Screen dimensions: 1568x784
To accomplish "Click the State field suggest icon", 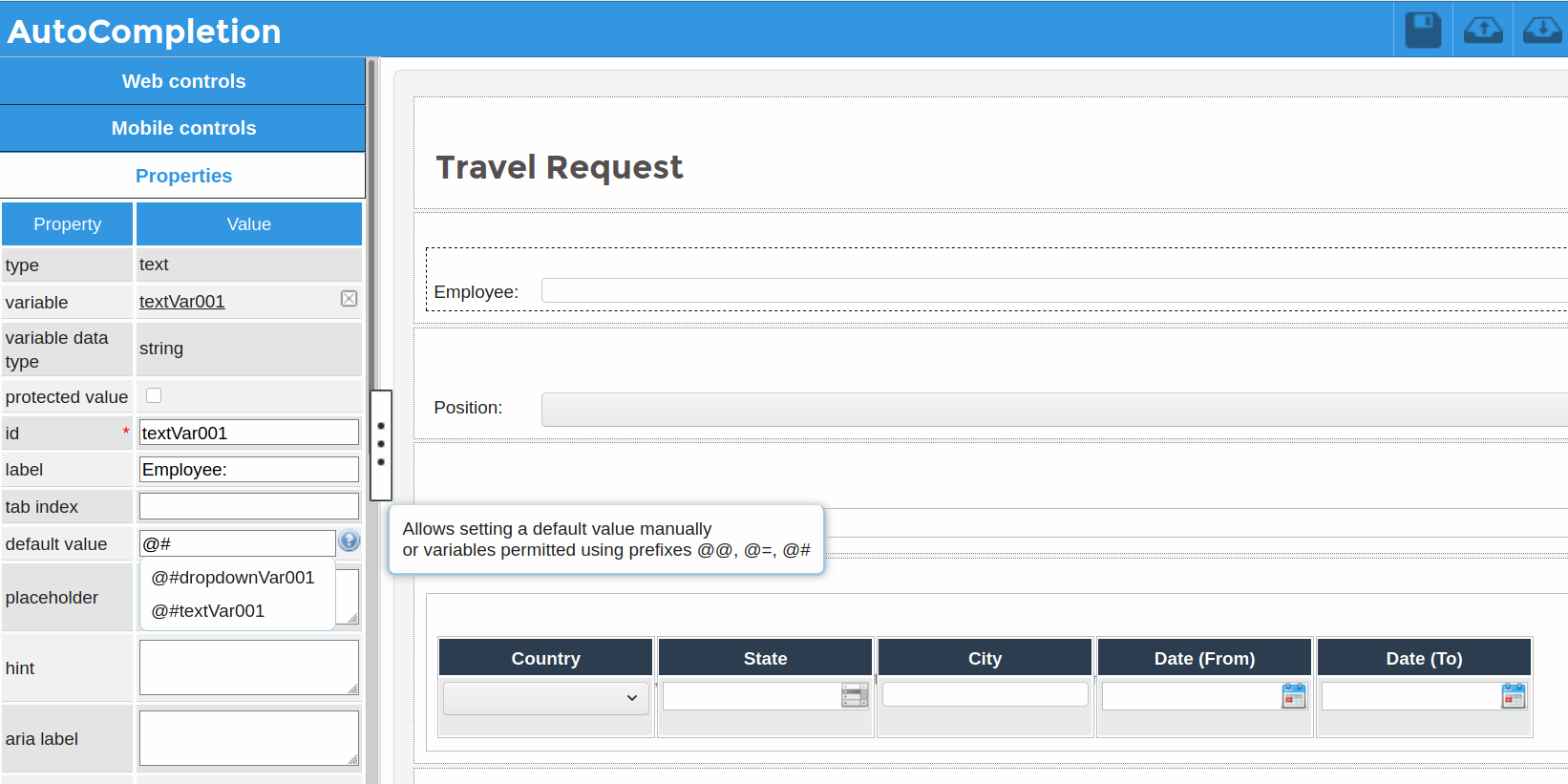I will point(855,696).
